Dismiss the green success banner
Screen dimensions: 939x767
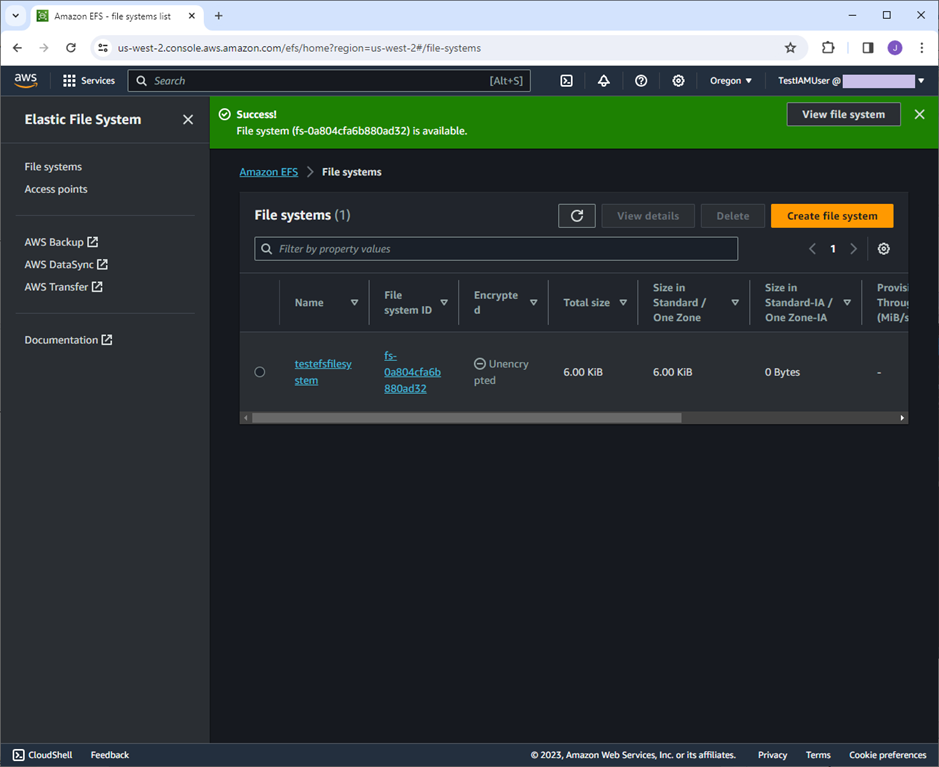[x=920, y=114]
